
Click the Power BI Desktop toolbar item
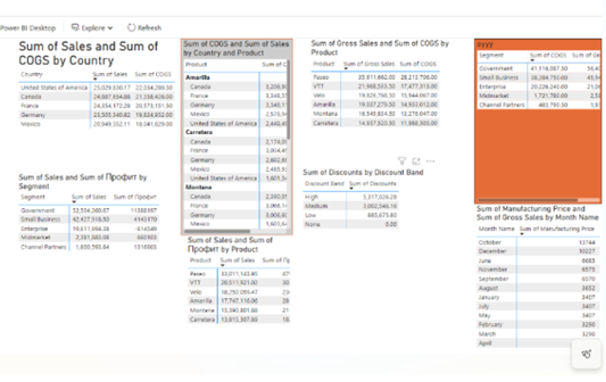click(28, 28)
